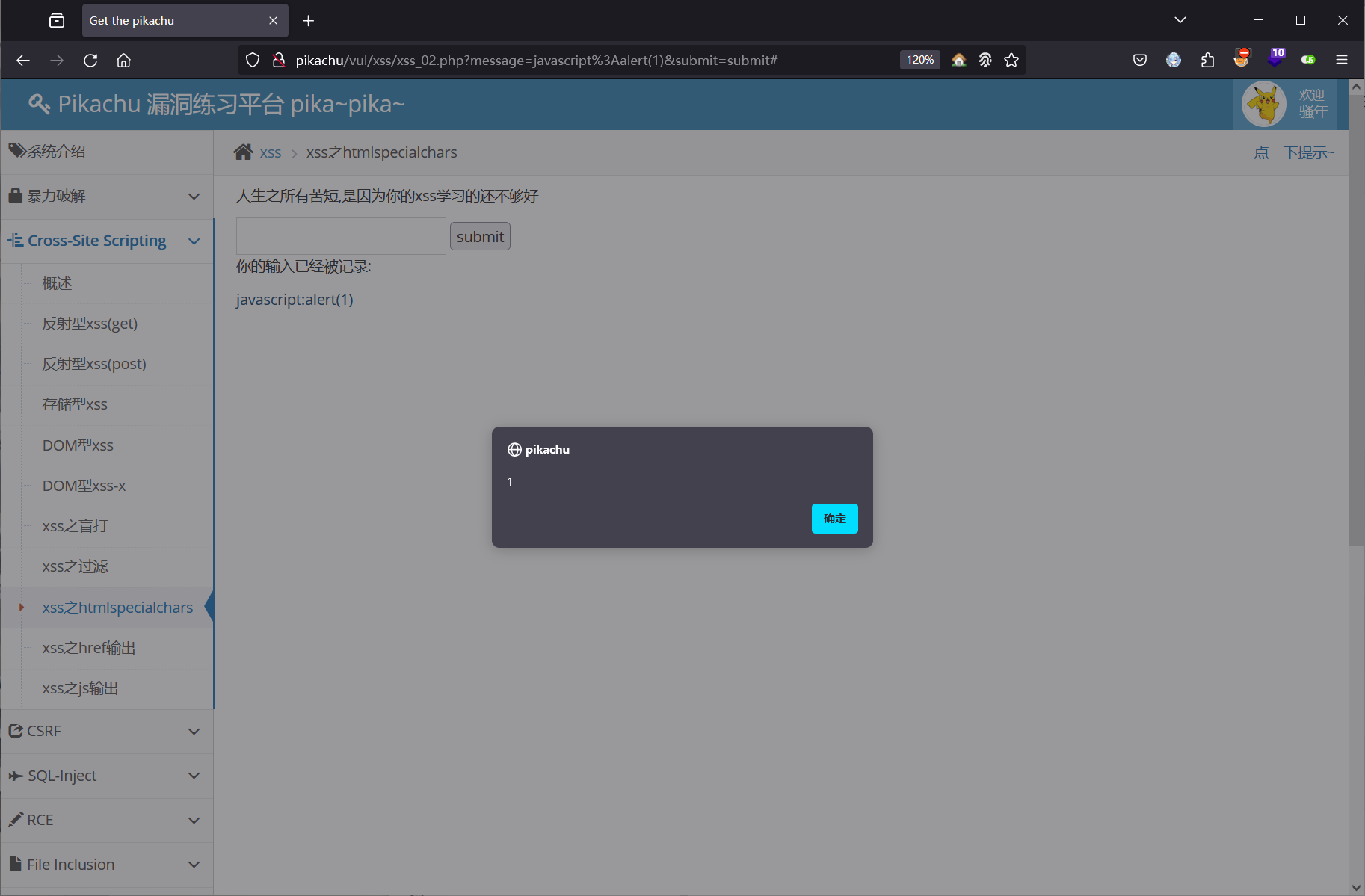Viewport: 1365px width, 896px height.
Task: Close the 'Get the pikachu' tab
Action: click(273, 21)
